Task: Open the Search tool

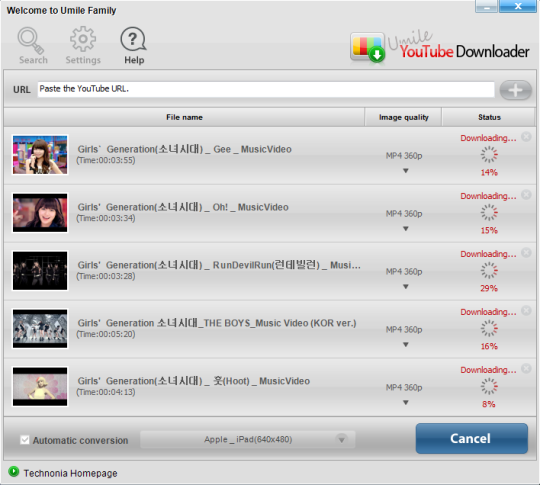Action: [x=33, y=45]
